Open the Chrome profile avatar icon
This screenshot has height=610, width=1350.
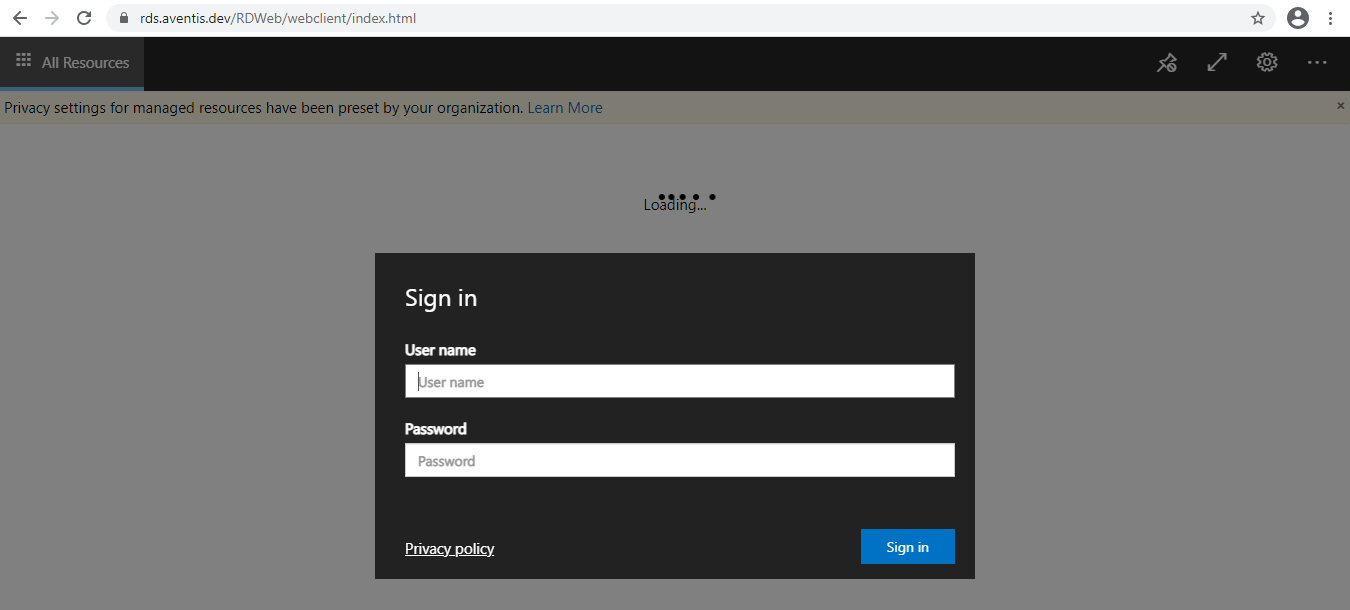(x=1298, y=18)
